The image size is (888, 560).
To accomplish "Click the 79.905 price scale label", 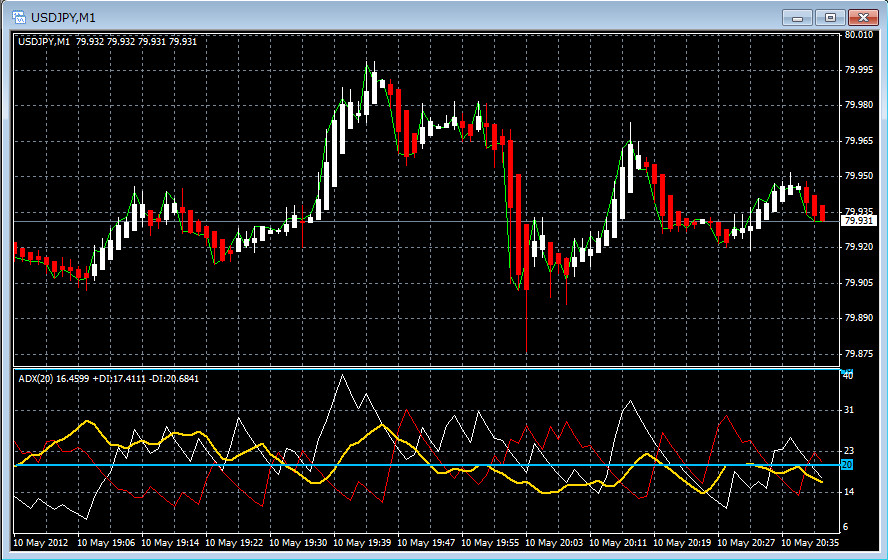I will [x=859, y=283].
